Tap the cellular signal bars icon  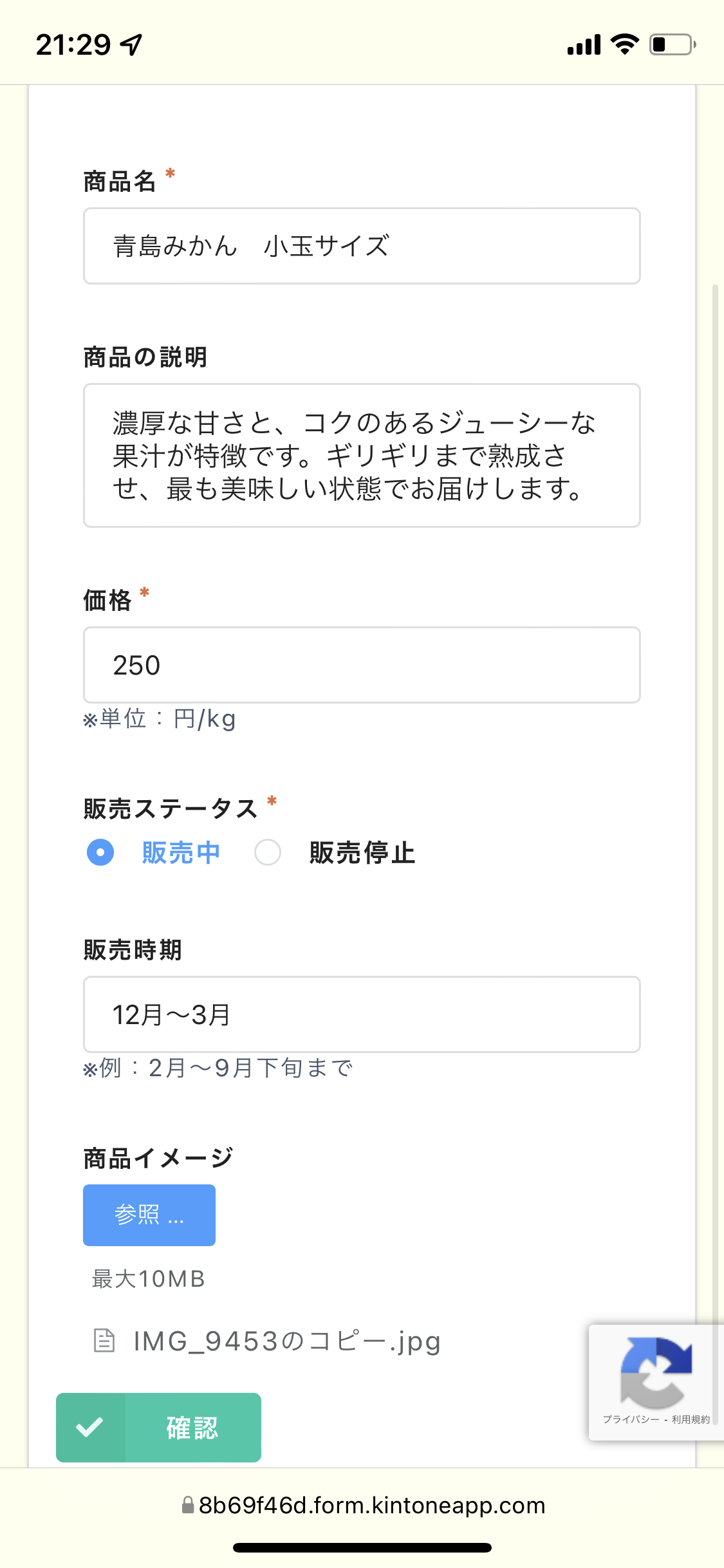[584, 45]
